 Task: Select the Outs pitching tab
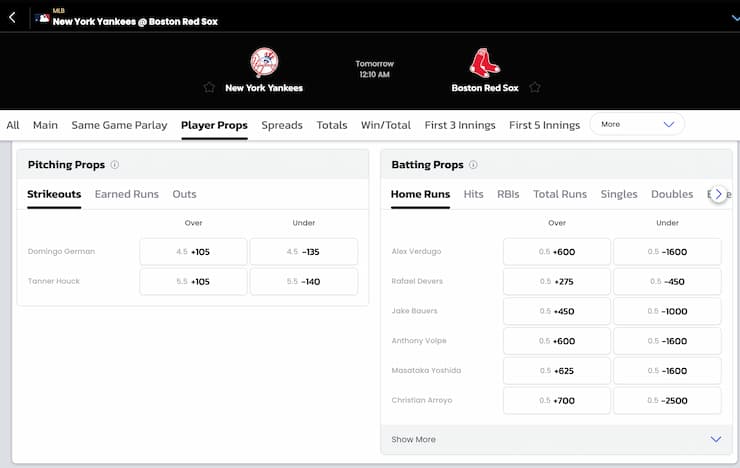click(184, 194)
